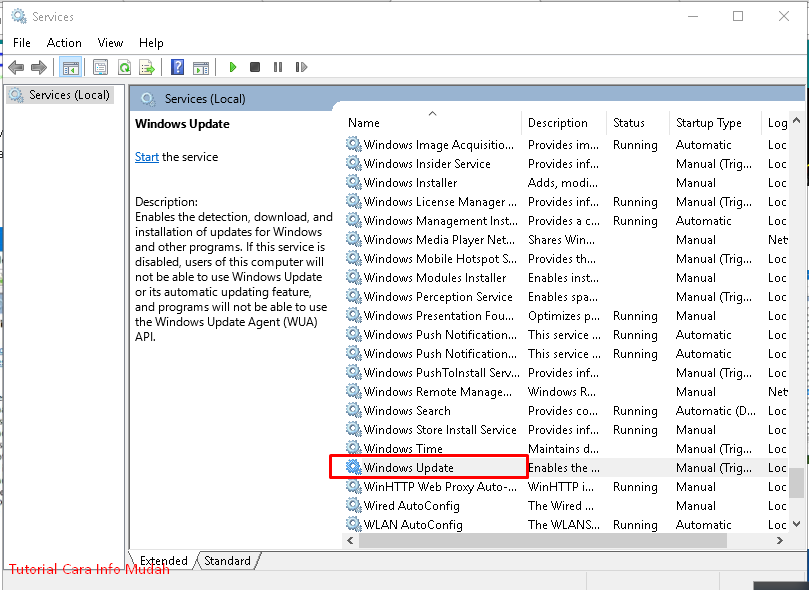Sort by the Name column header
809x590 pixels.
point(432,123)
